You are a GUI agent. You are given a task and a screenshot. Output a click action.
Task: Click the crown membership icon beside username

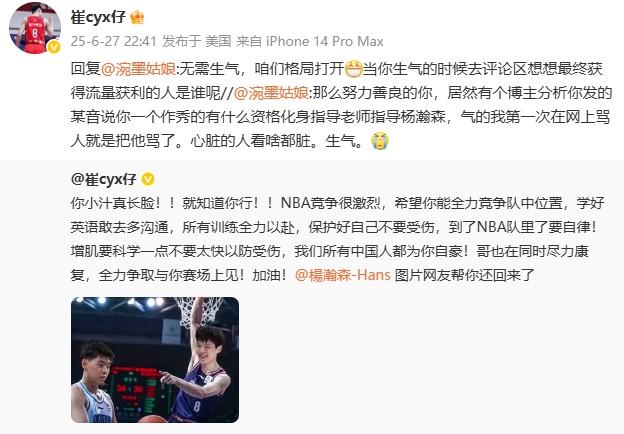click(137, 17)
